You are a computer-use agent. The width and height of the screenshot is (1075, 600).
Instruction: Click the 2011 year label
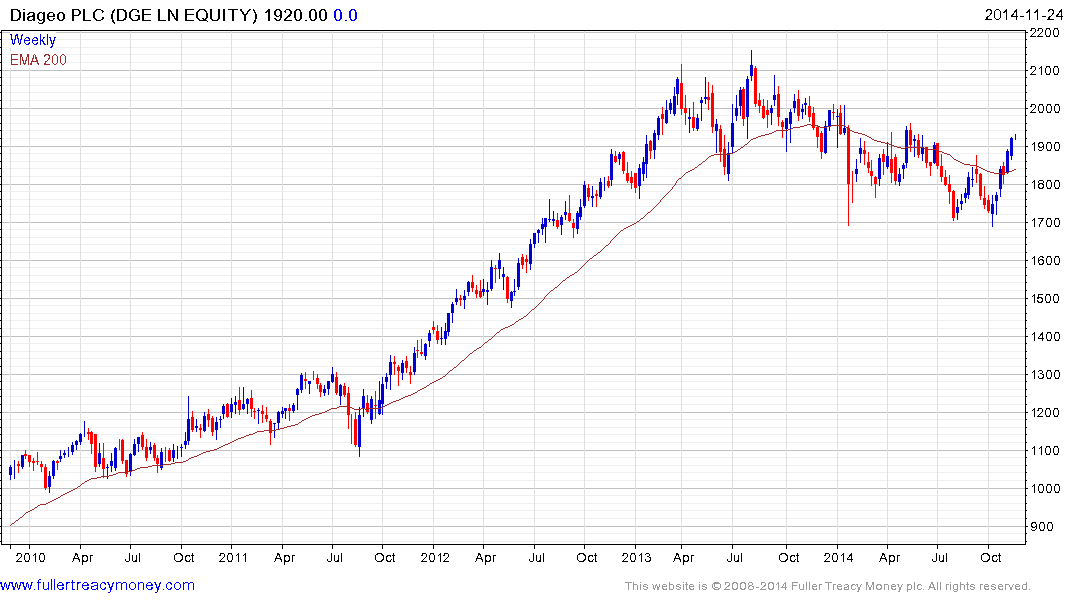click(233, 557)
